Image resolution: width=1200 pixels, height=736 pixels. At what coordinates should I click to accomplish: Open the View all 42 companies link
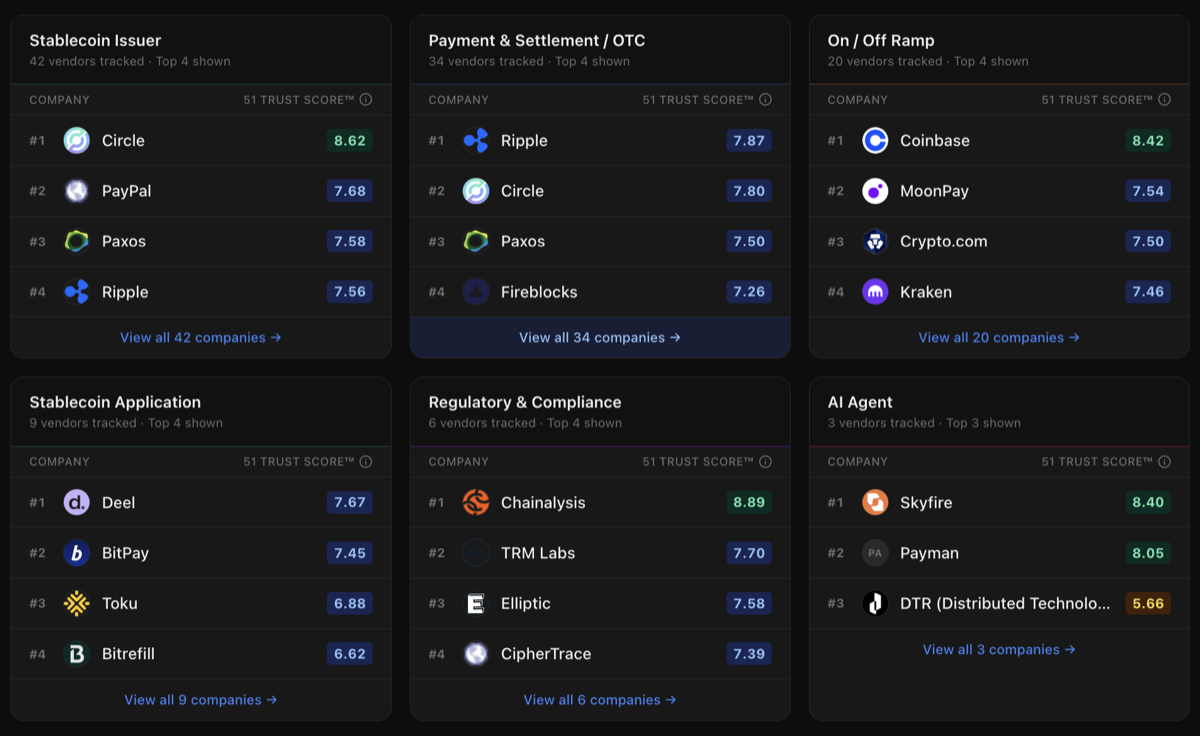click(x=200, y=337)
